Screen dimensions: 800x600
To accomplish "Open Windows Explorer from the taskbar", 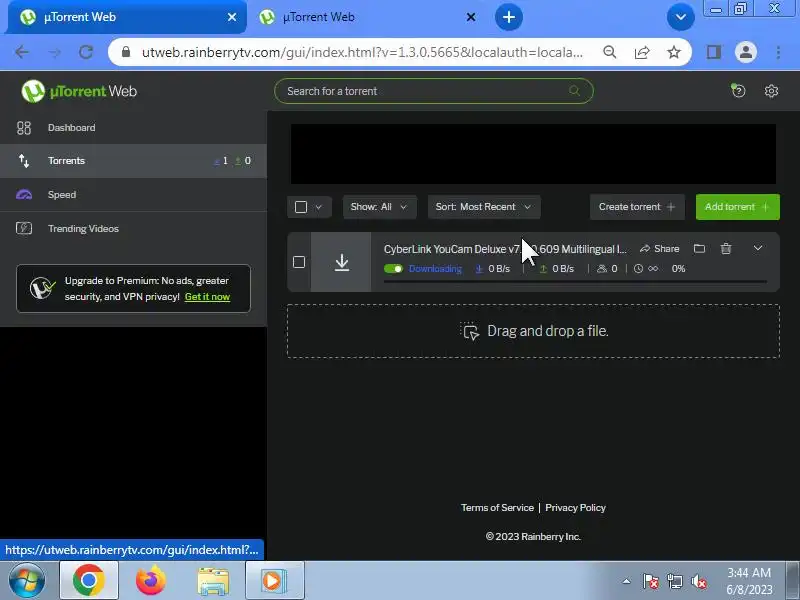I will point(213,581).
